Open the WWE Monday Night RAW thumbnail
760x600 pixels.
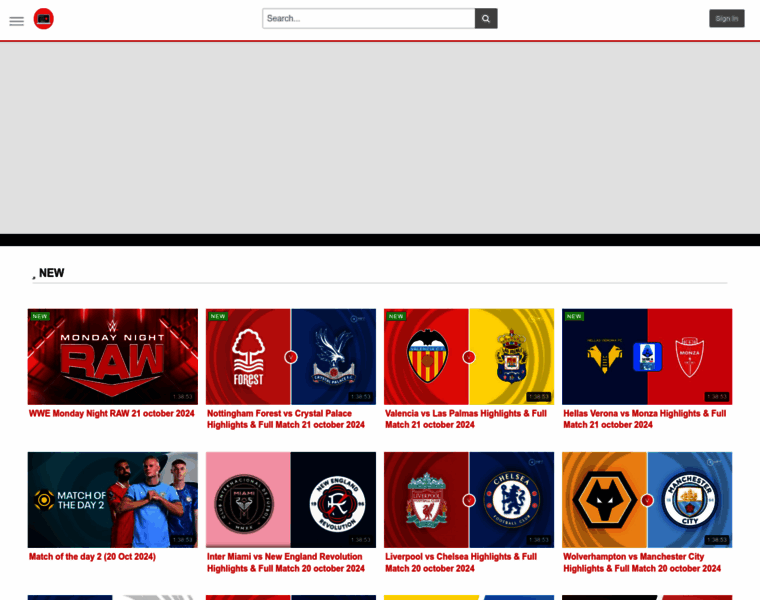[112, 357]
